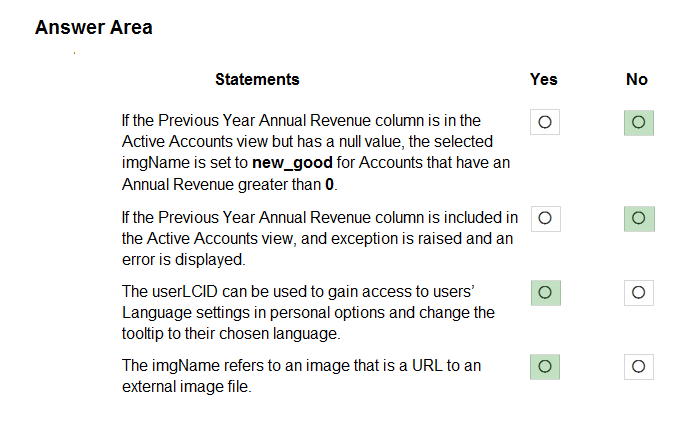Screen dimensions: 699x424
Task: Choose No for the exception raised statement
Action: (639, 218)
